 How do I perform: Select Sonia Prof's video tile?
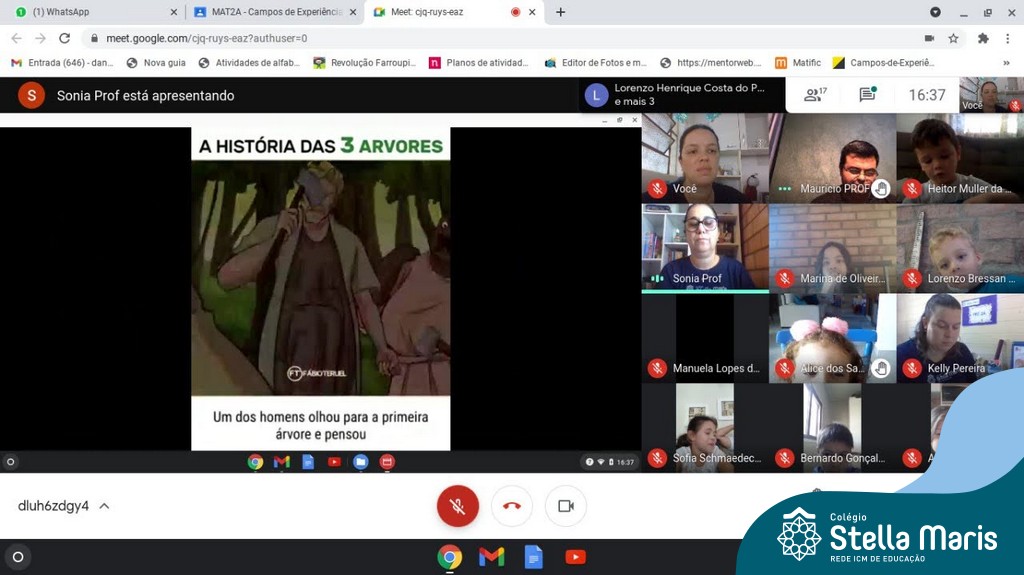(x=705, y=247)
